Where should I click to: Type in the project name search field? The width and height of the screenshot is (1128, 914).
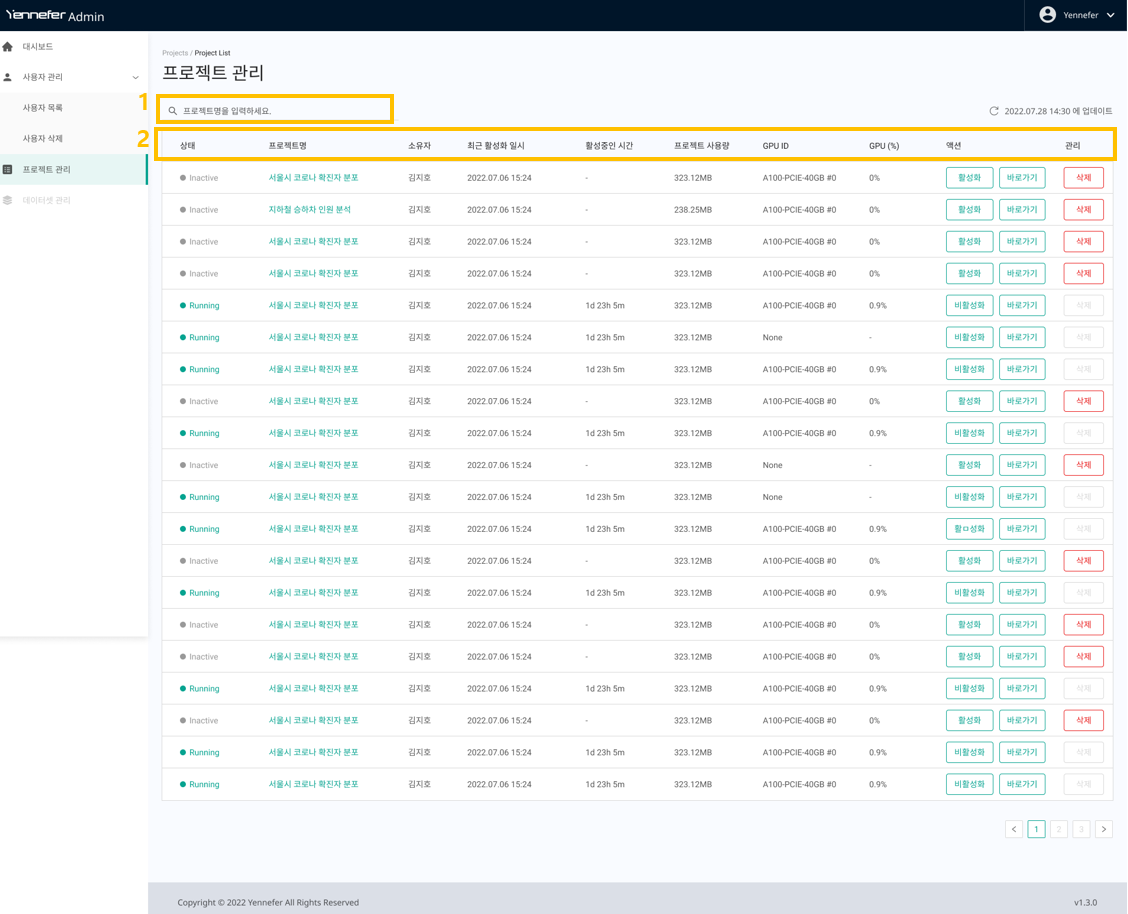tap(280, 111)
